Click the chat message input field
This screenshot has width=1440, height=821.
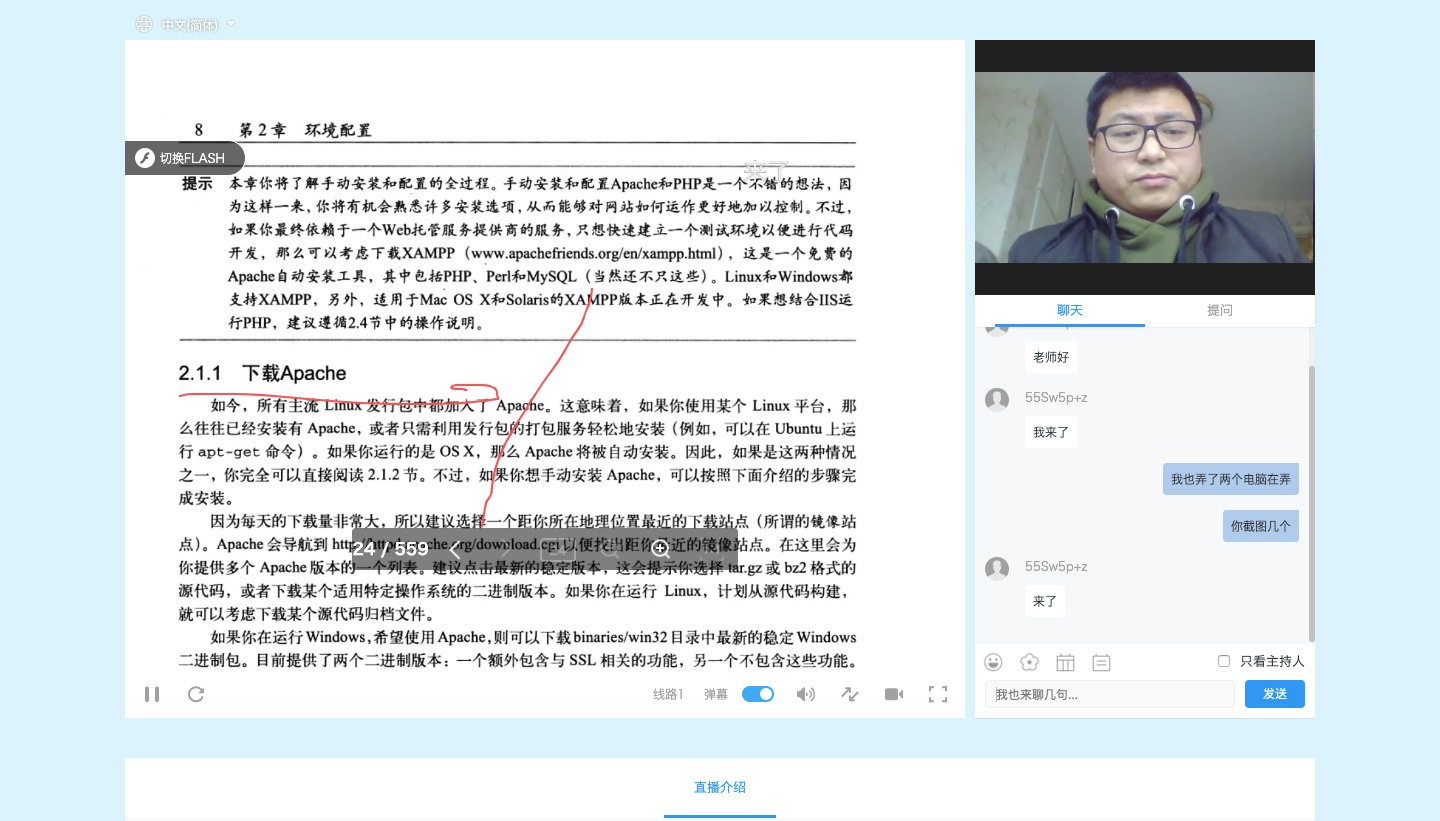[x=1109, y=694]
